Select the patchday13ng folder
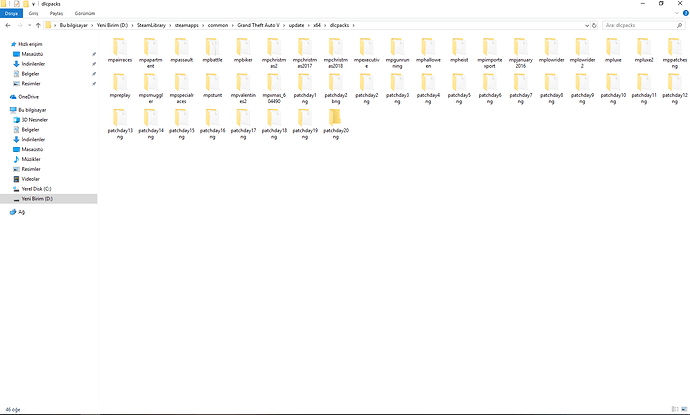The image size is (690, 415). tap(120, 124)
